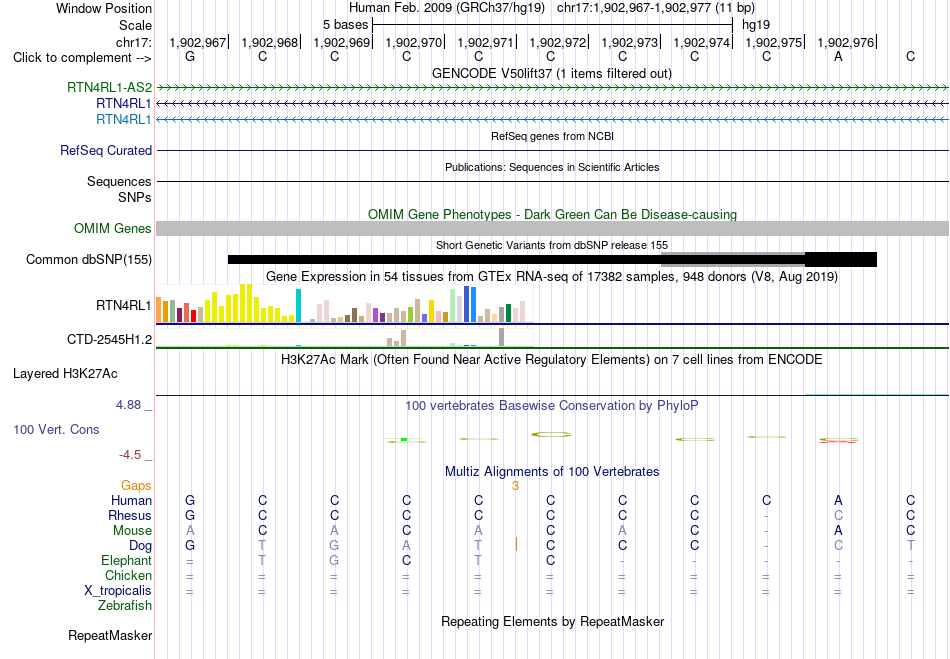
Task: Select the light-blue RTN4RL1 gene label
Action: pyautogui.click(x=124, y=119)
